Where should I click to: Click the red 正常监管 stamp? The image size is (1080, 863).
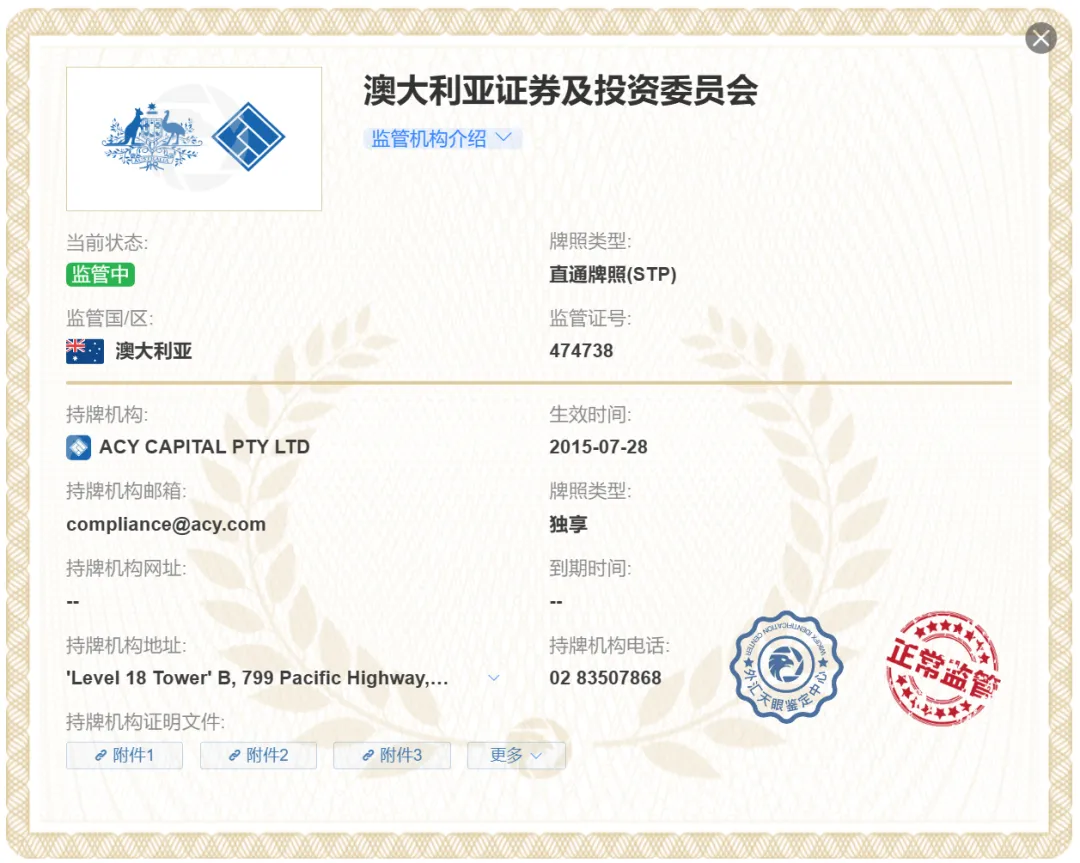(942, 669)
